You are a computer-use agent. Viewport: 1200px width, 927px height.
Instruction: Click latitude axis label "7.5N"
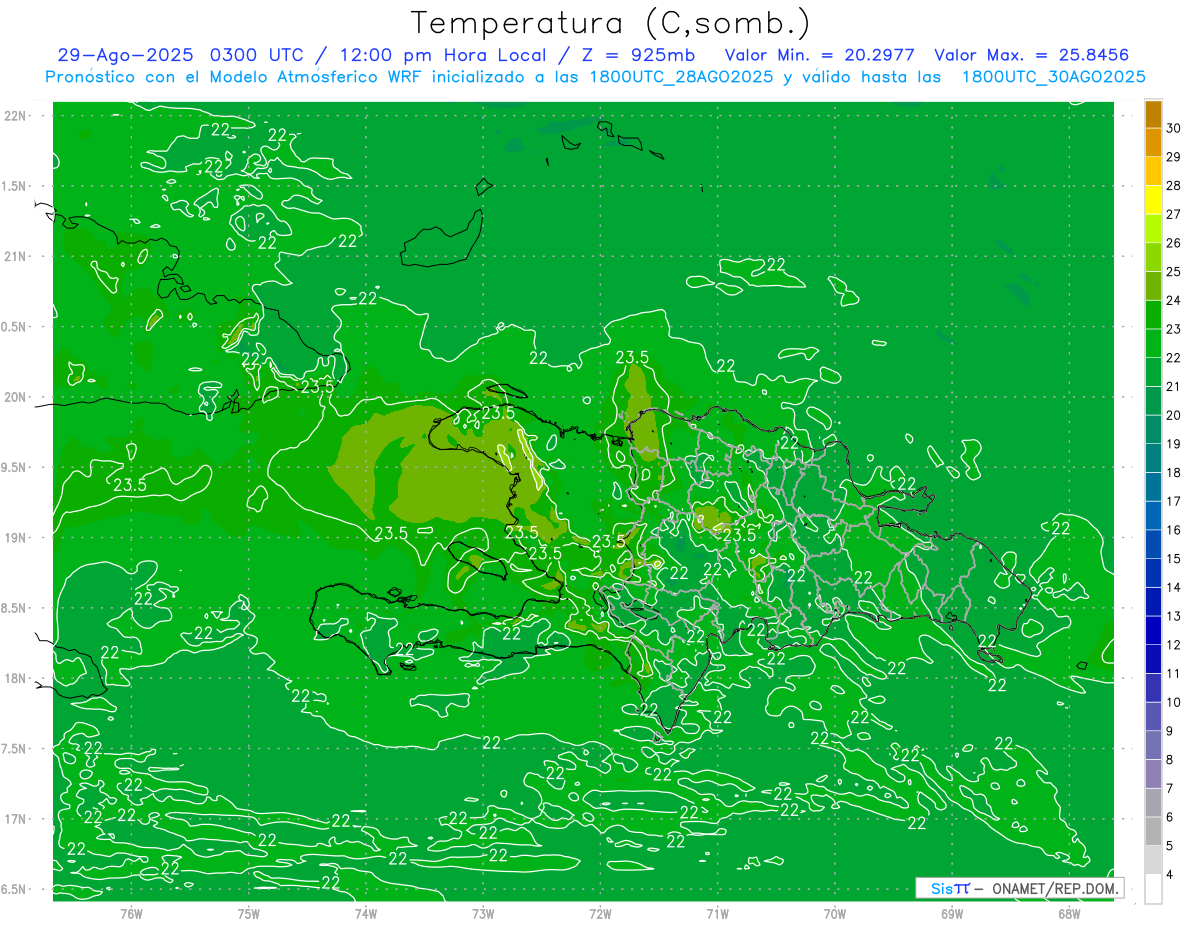(x=15, y=748)
